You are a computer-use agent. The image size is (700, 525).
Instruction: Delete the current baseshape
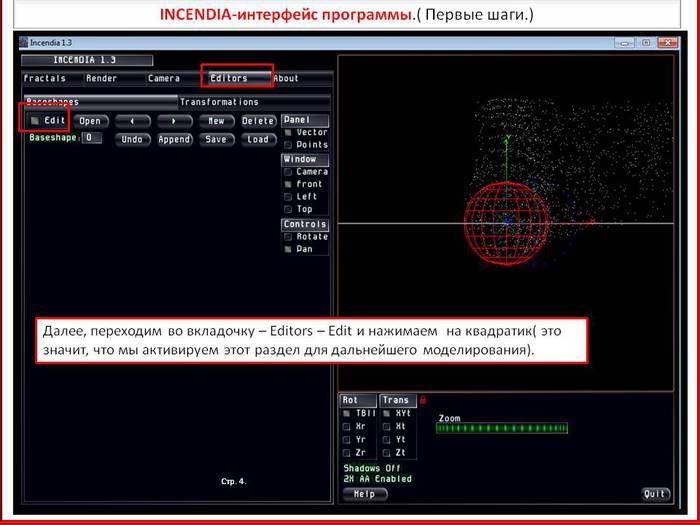coord(258,121)
